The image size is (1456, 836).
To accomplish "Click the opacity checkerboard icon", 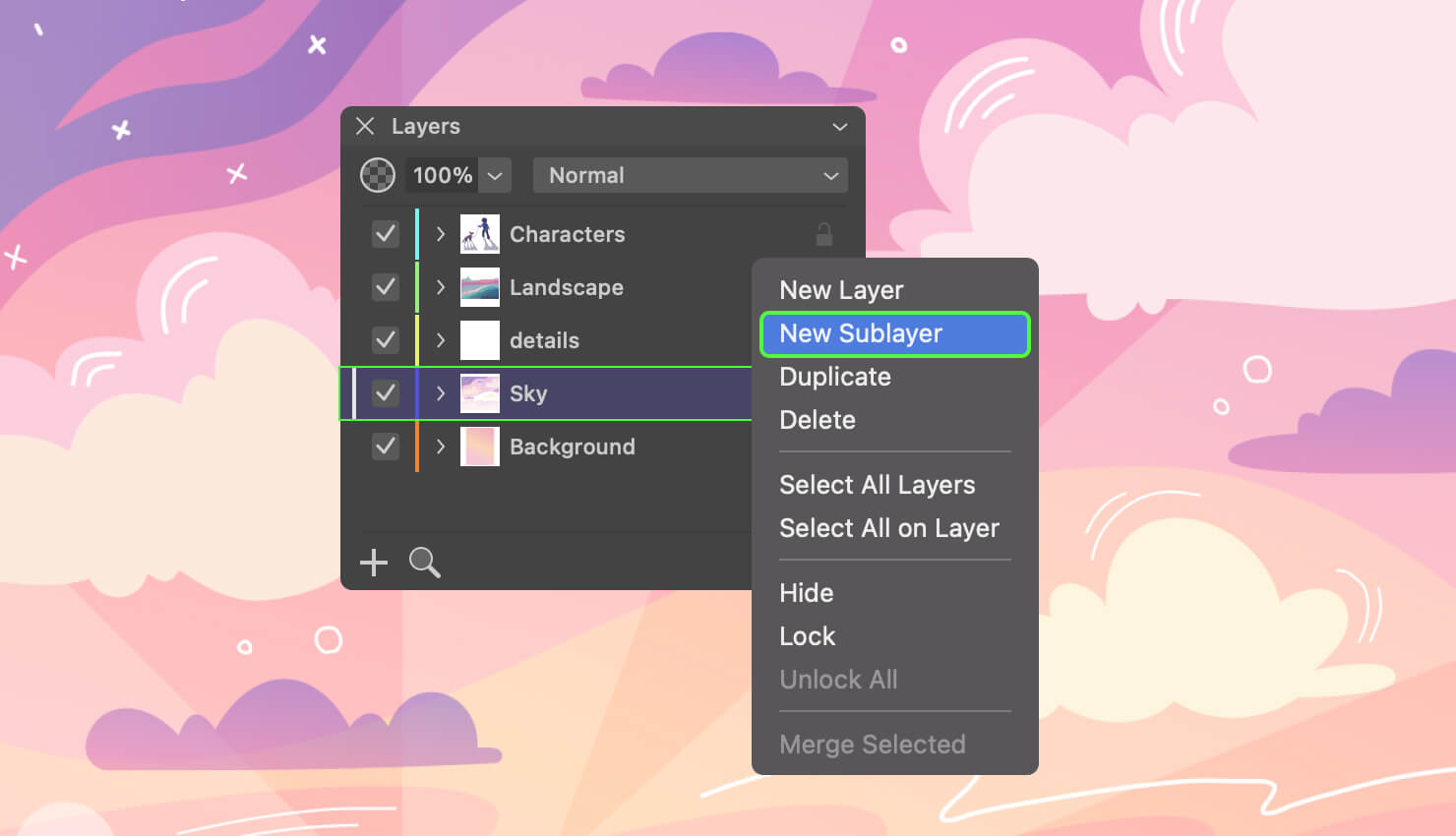I will (x=378, y=175).
